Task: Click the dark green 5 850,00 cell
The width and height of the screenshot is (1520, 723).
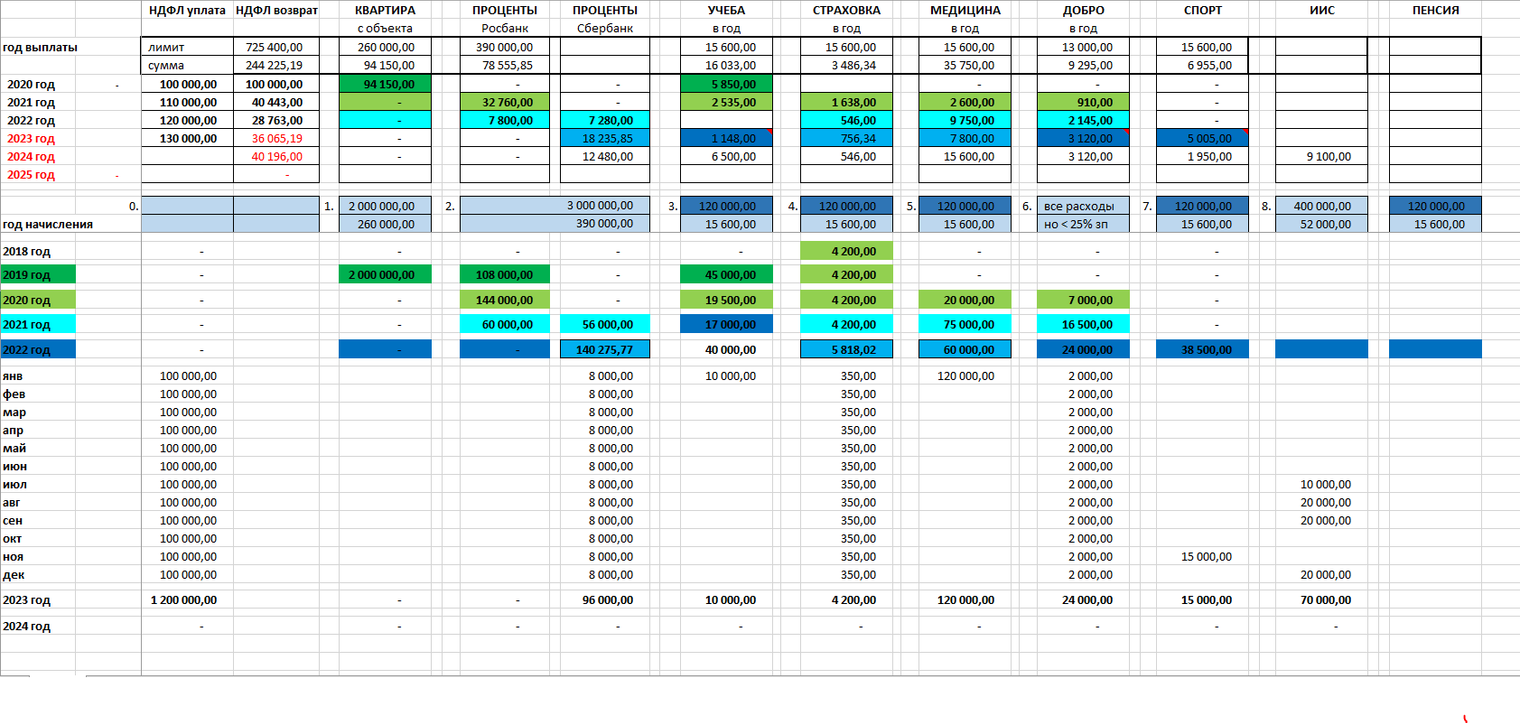Action: [726, 84]
